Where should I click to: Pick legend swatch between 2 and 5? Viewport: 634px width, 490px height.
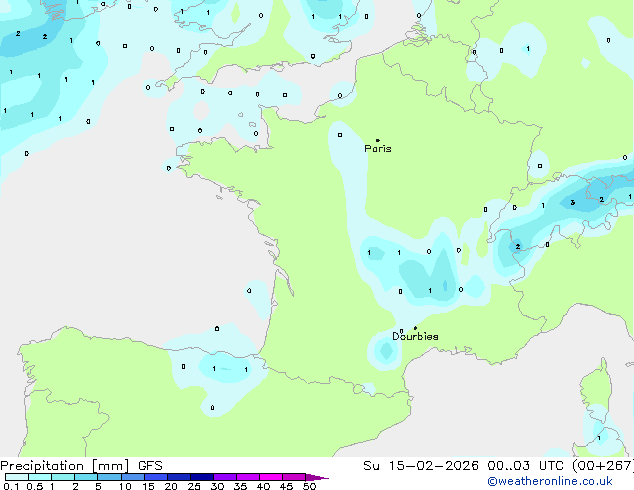(86, 477)
